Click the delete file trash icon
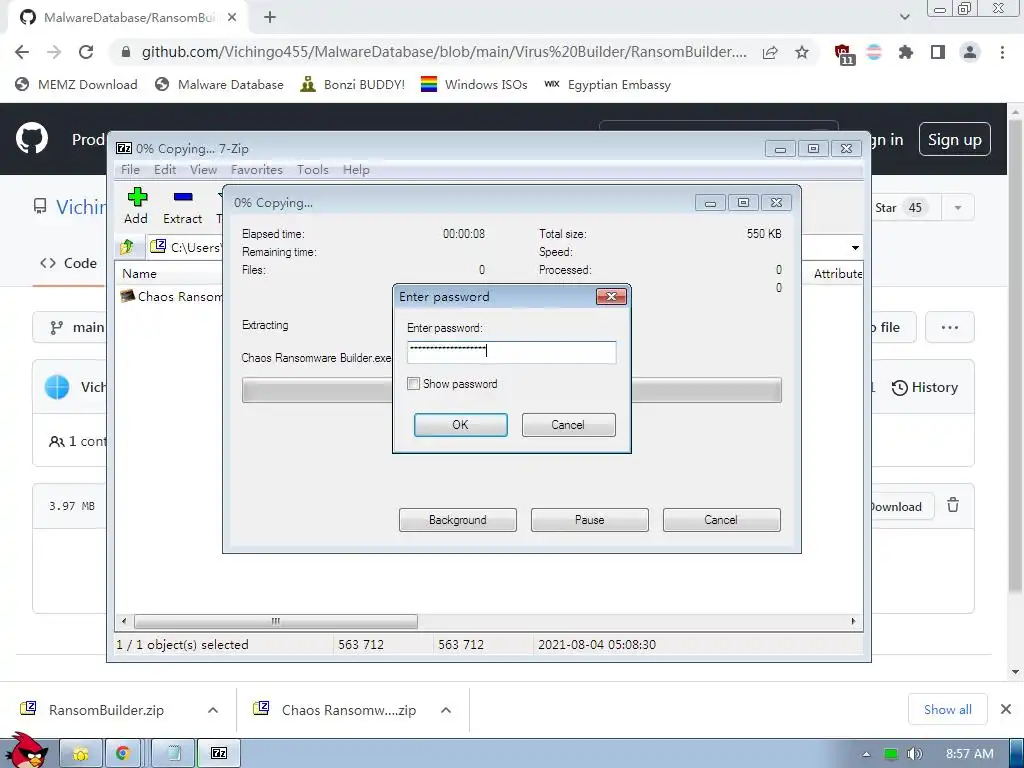The image size is (1024, 768). point(953,505)
